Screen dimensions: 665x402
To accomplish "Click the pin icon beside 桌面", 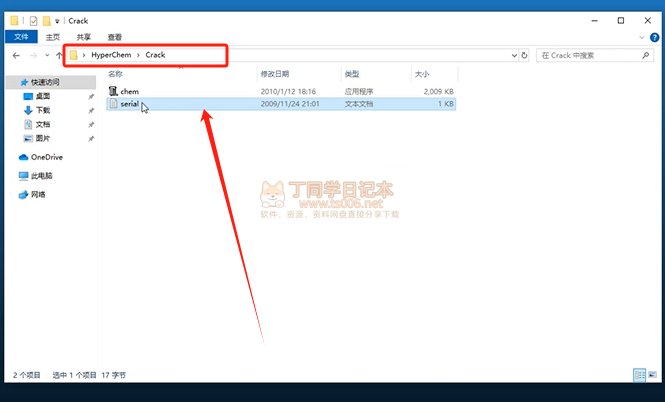I will 91,97.
